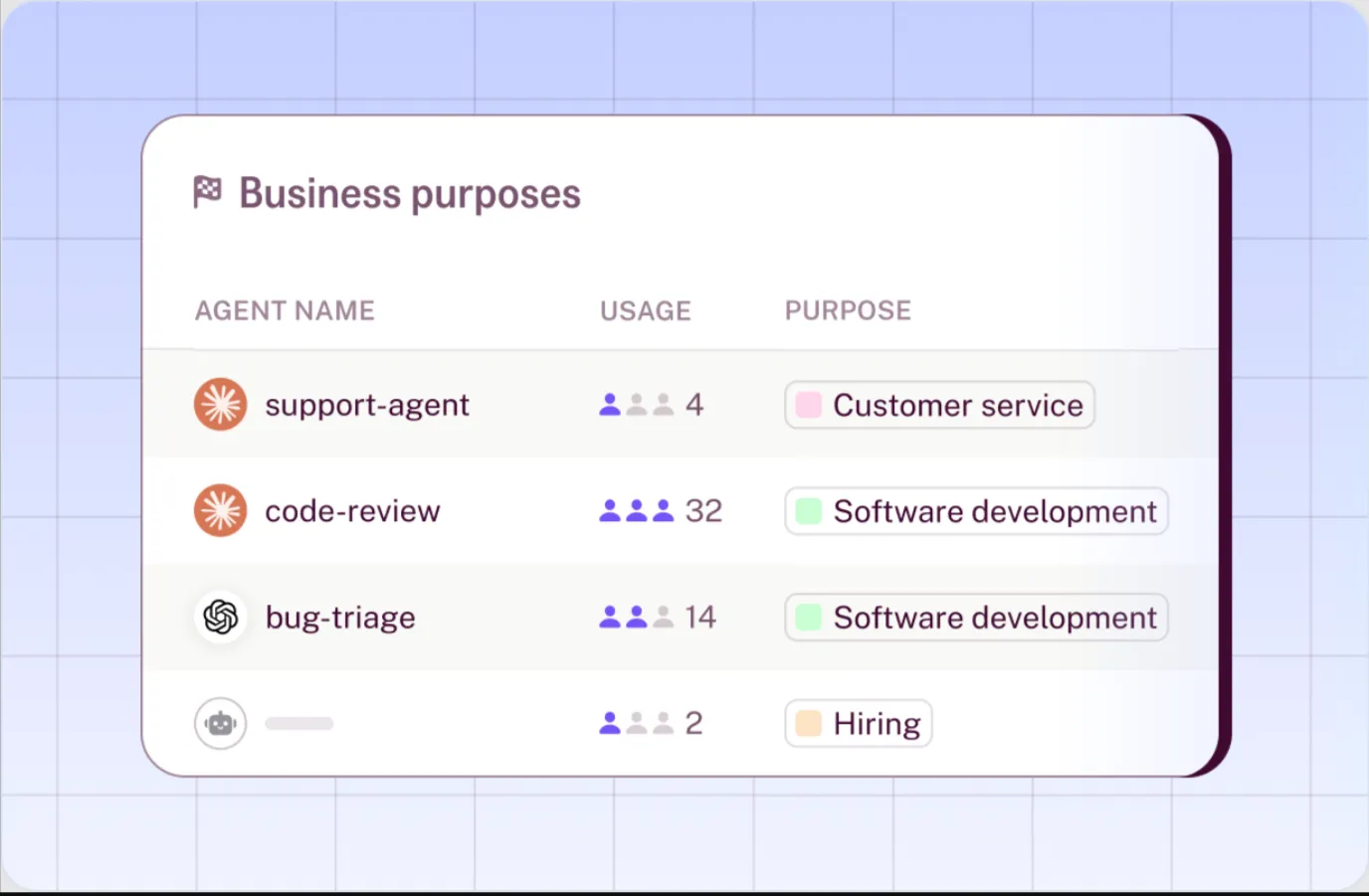
Task: Click the usage count 32
Action: (x=703, y=511)
